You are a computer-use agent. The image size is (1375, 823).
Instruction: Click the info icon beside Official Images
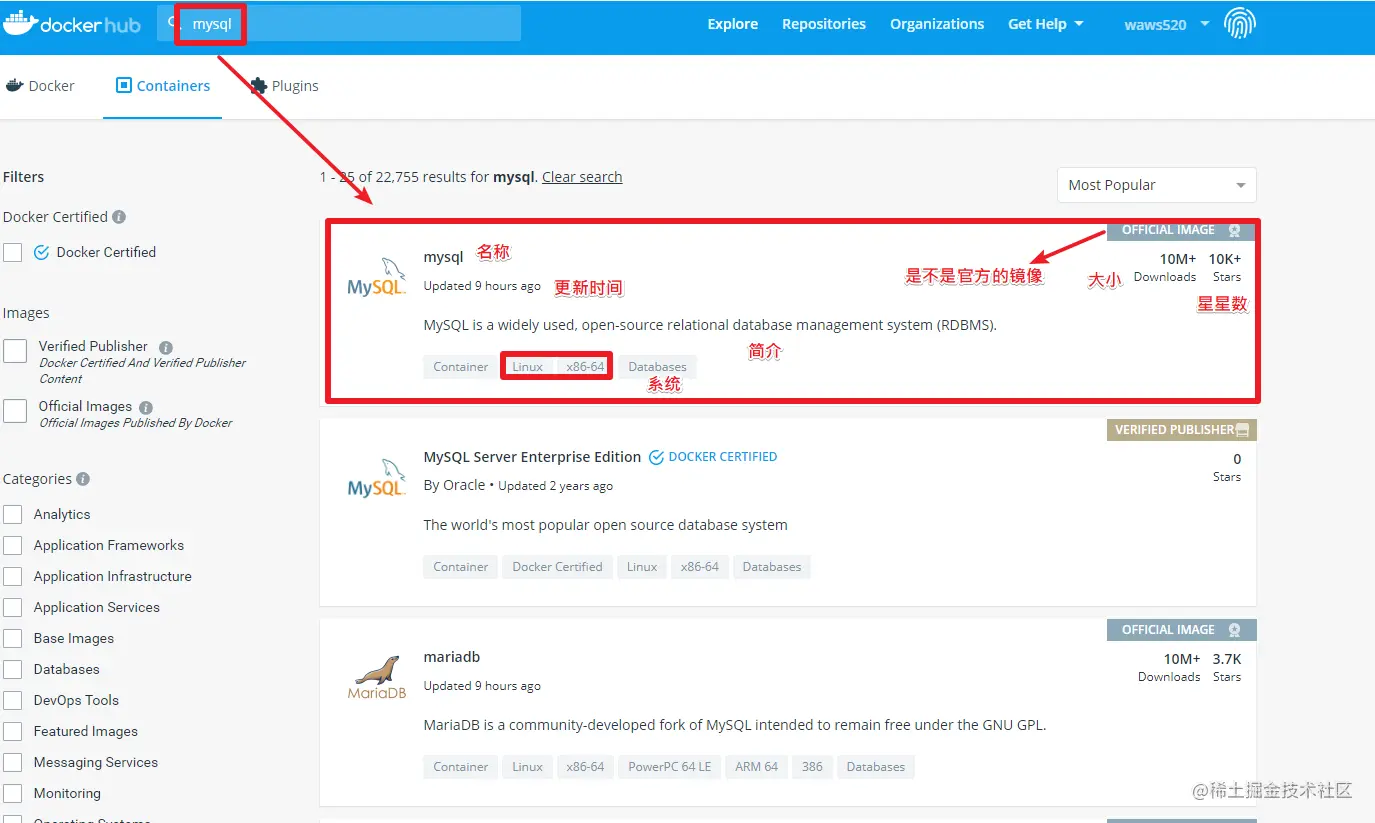pyautogui.click(x=146, y=407)
